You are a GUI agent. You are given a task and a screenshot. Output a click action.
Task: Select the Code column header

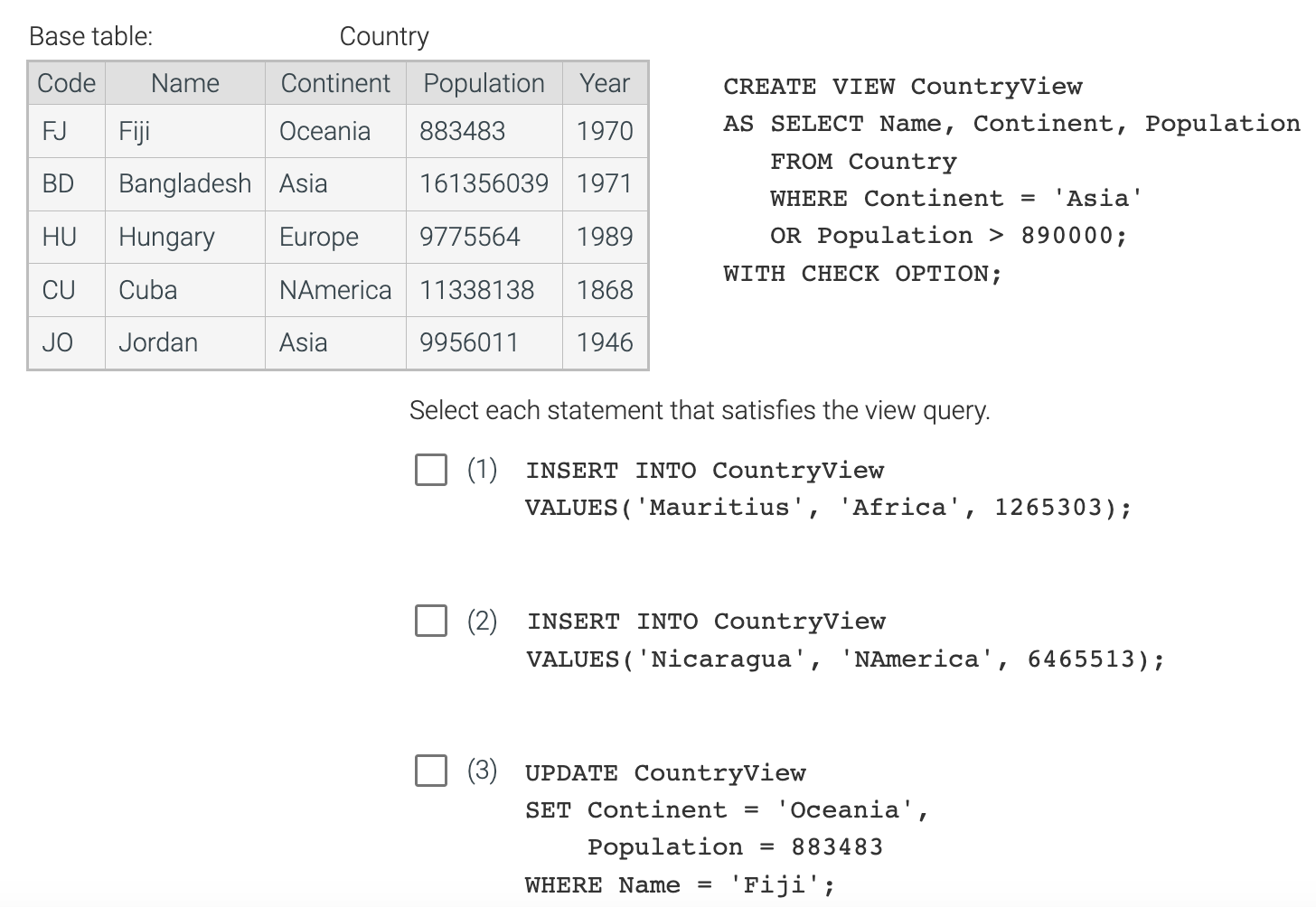click(x=65, y=82)
